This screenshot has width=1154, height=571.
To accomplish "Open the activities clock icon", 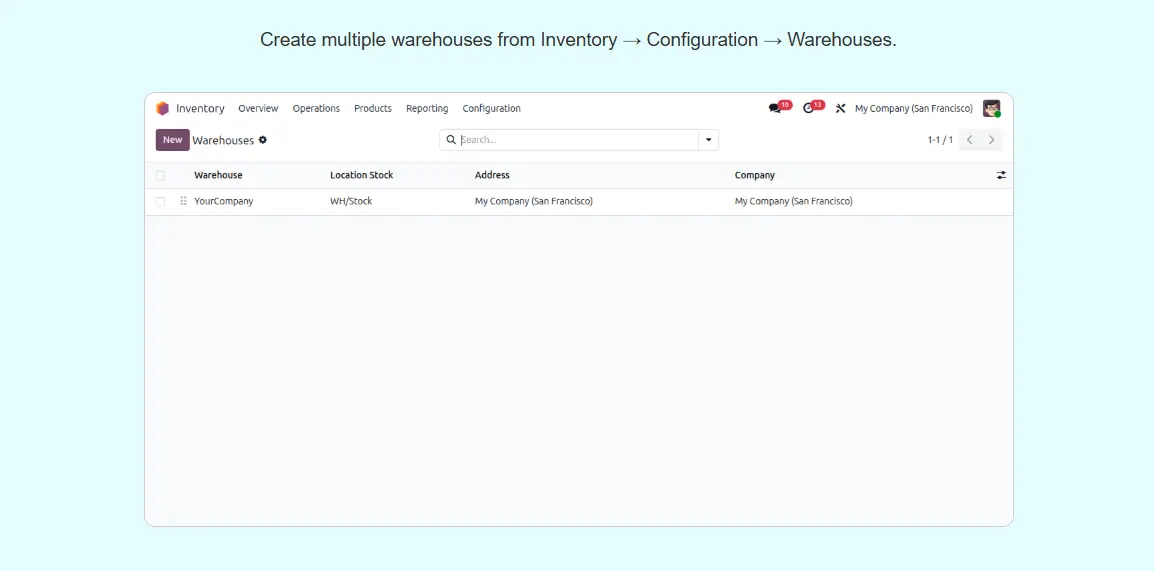I will pyautogui.click(x=809, y=108).
